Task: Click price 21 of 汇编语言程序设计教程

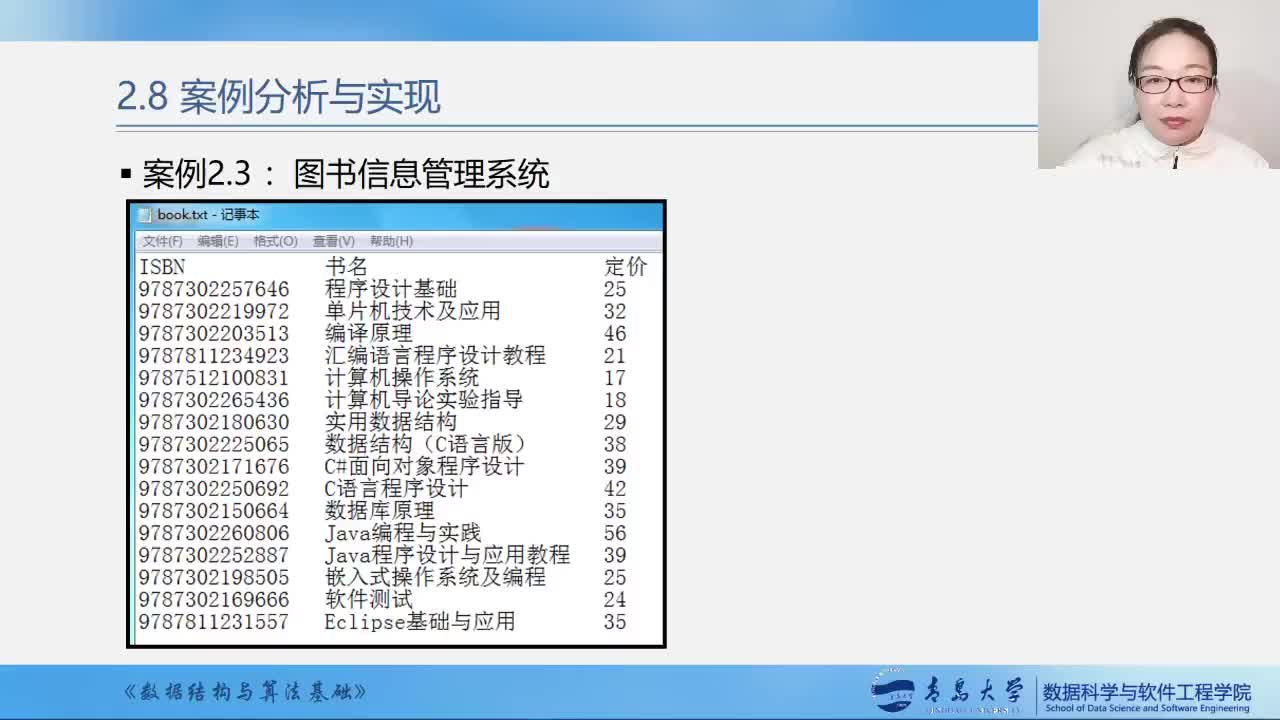Action: pos(615,356)
